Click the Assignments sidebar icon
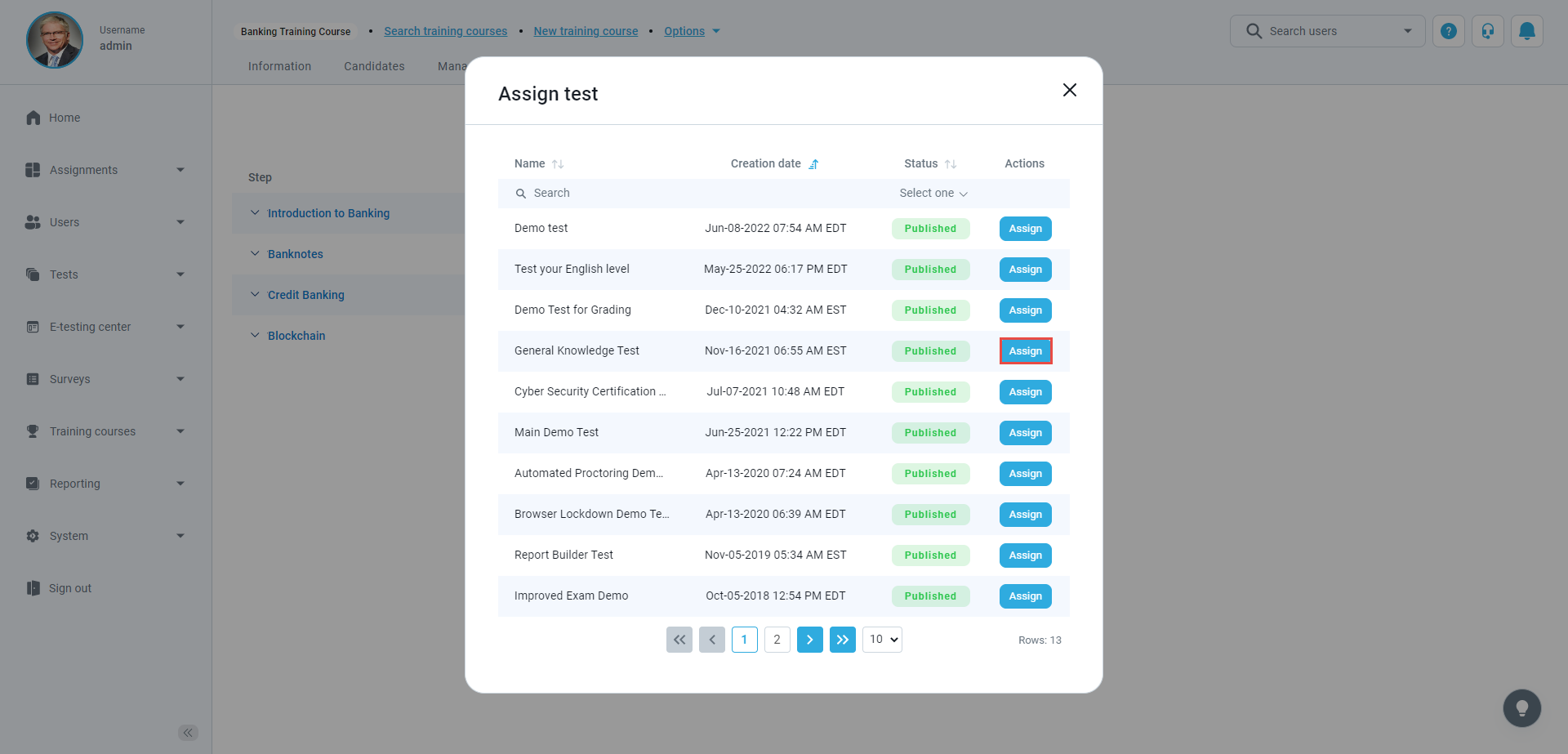1568x754 pixels. coord(33,170)
